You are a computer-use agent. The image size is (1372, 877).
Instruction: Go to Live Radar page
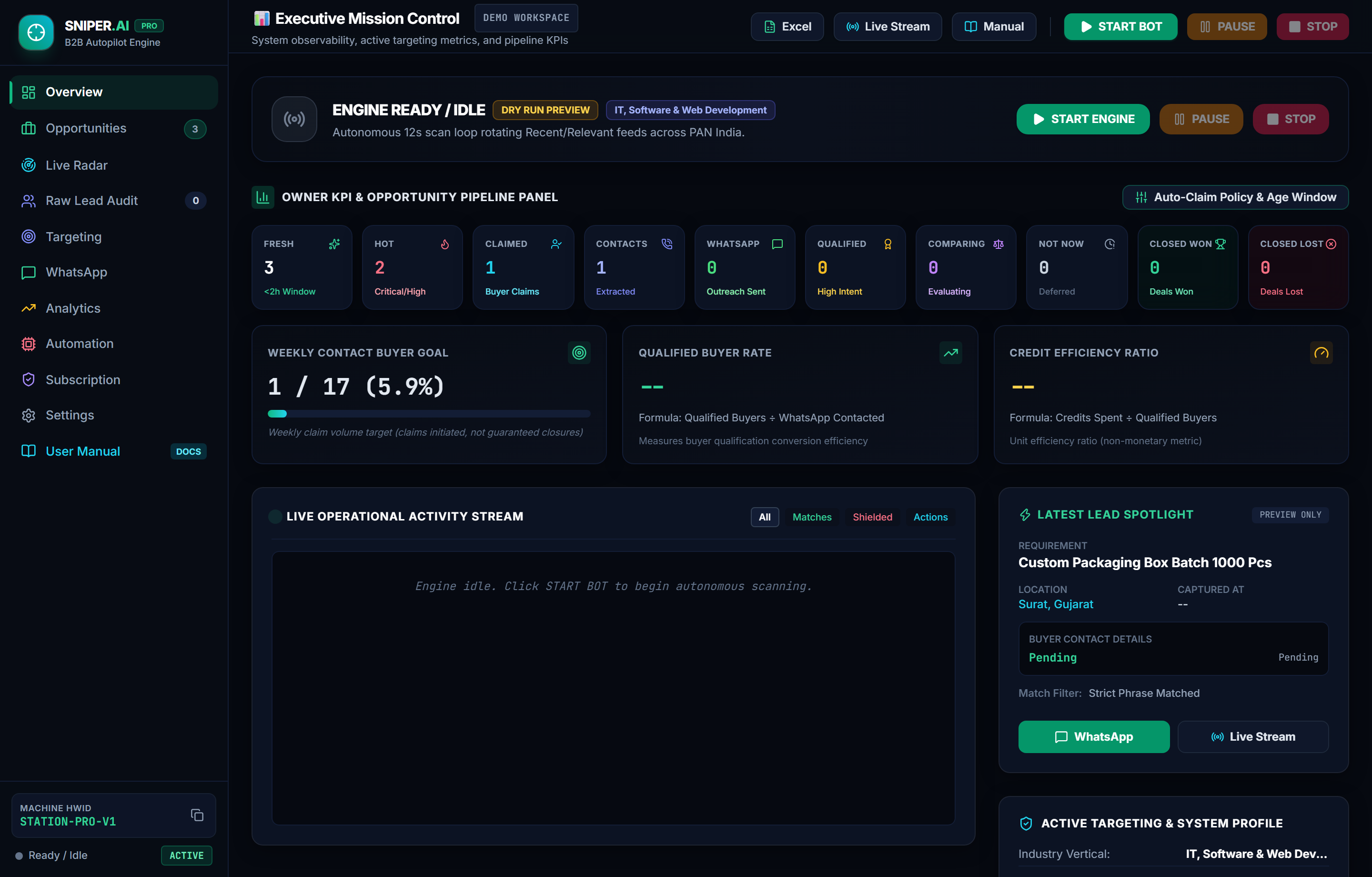coord(114,165)
